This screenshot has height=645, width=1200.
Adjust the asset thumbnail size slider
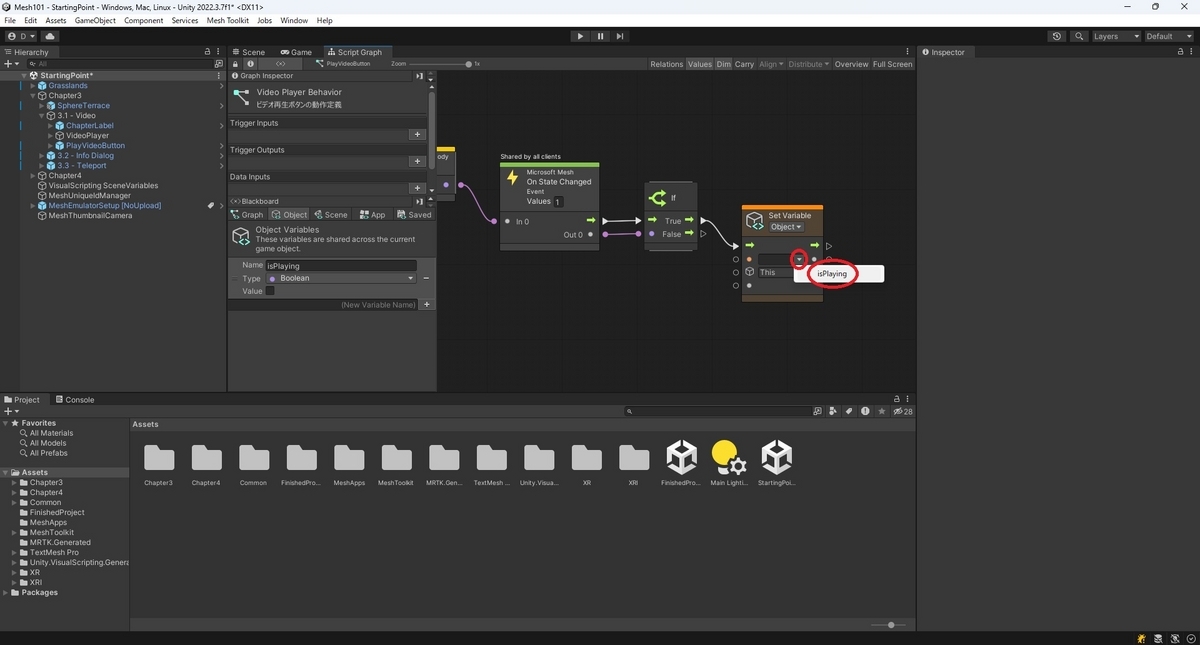pyautogui.click(x=890, y=625)
